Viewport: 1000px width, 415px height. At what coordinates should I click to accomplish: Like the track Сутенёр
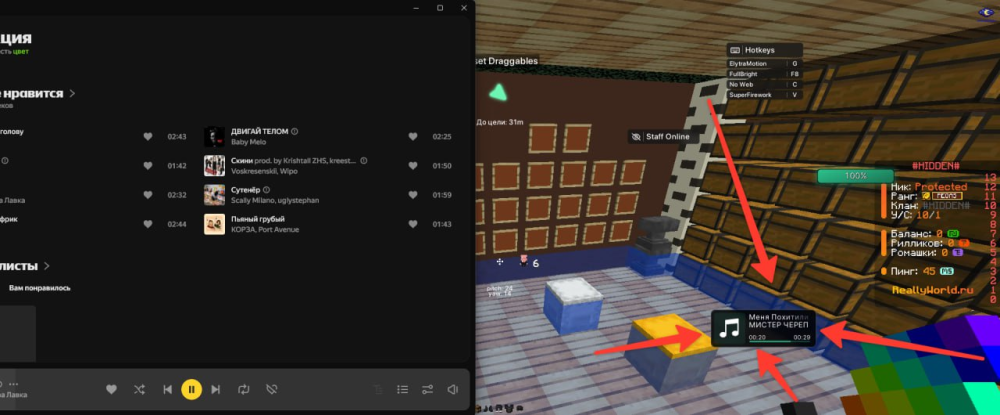(x=413, y=195)
